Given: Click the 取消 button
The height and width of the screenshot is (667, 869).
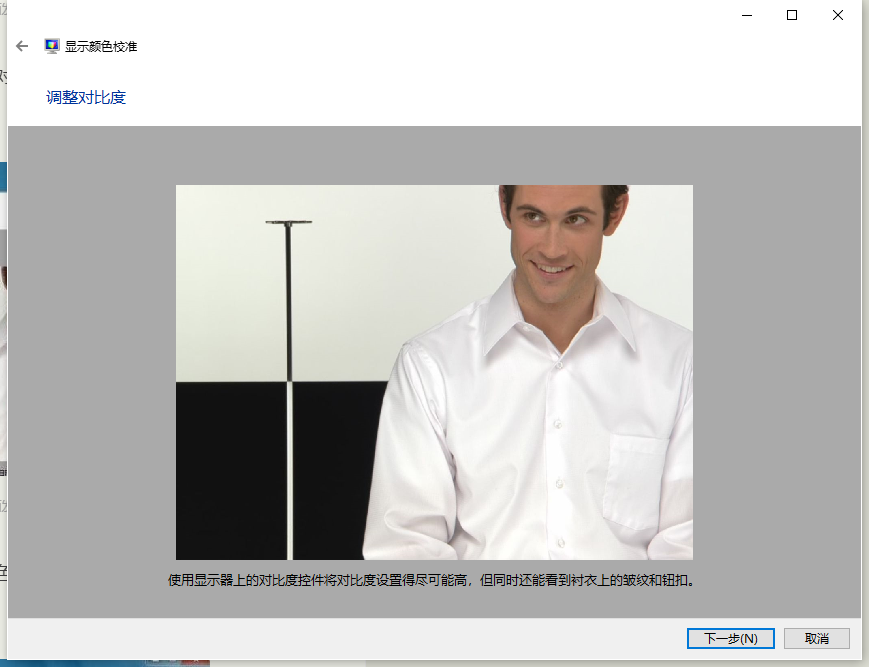Looking at the screenshot, I should click(x=815, y=638).
